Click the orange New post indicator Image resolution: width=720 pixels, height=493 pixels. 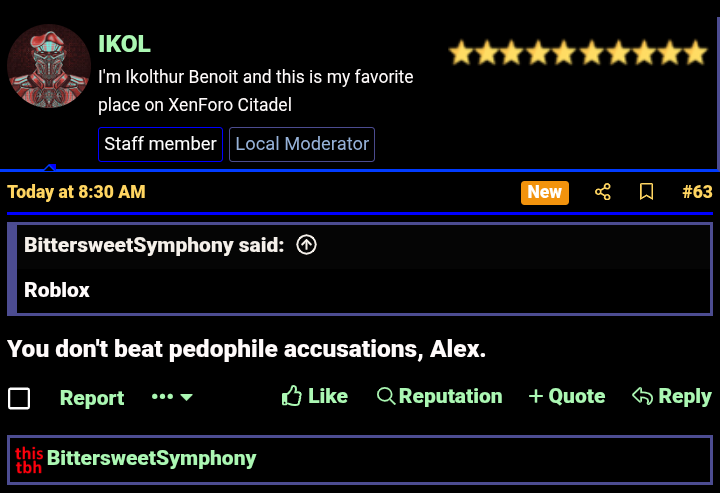pos(544,192)
